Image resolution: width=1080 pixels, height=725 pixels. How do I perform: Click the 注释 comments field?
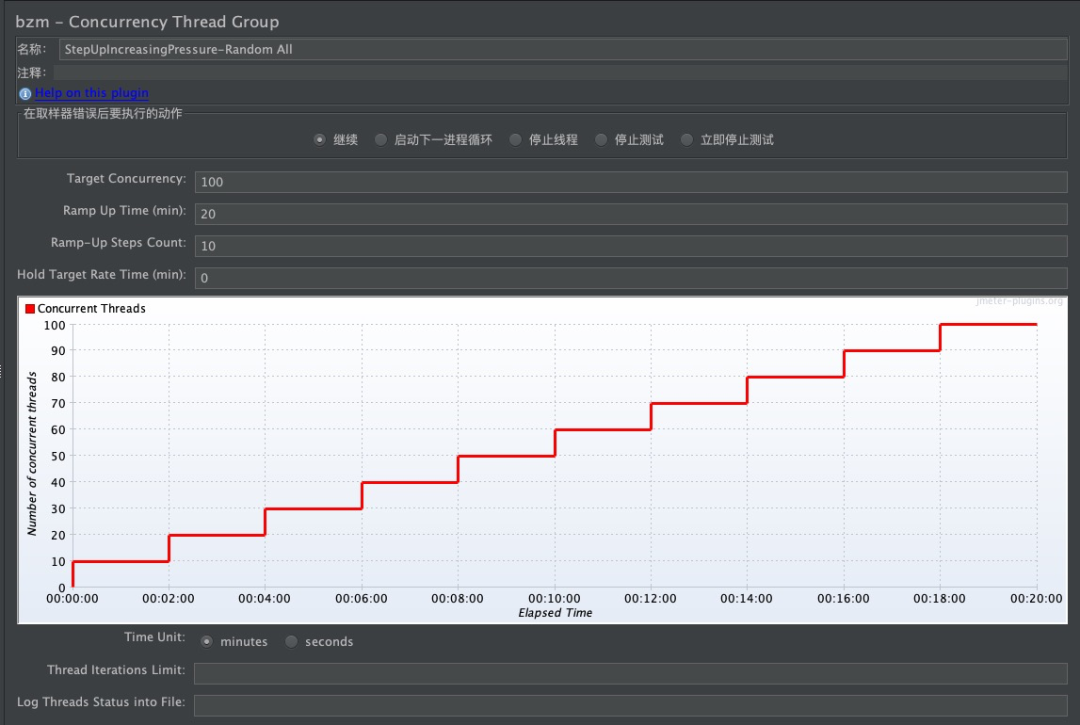[559, 73]
